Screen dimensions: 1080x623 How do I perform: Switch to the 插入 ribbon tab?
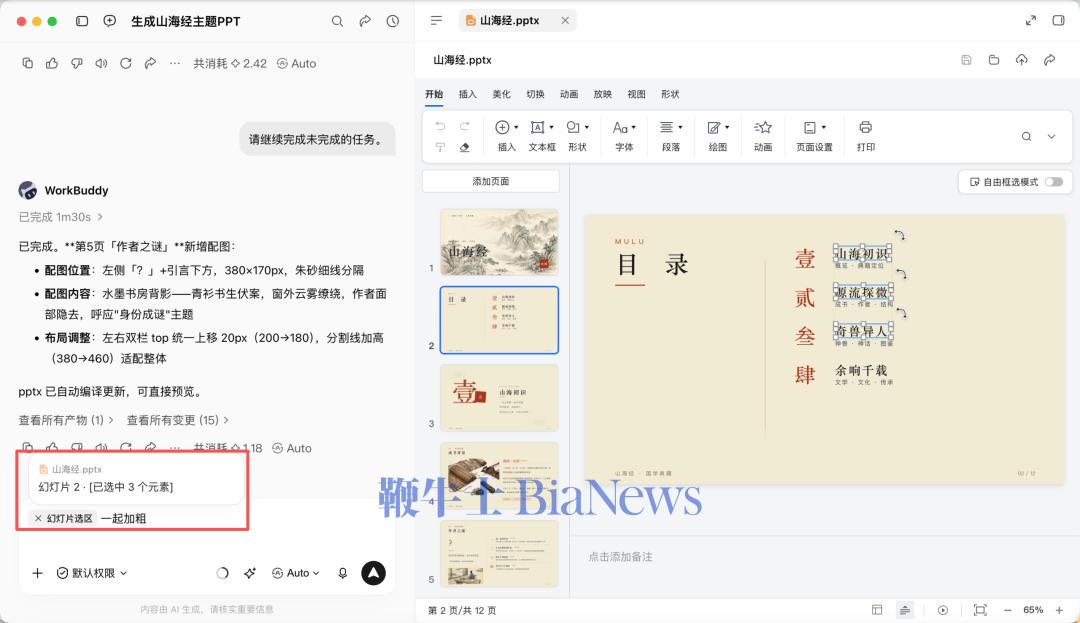[468, 94]
